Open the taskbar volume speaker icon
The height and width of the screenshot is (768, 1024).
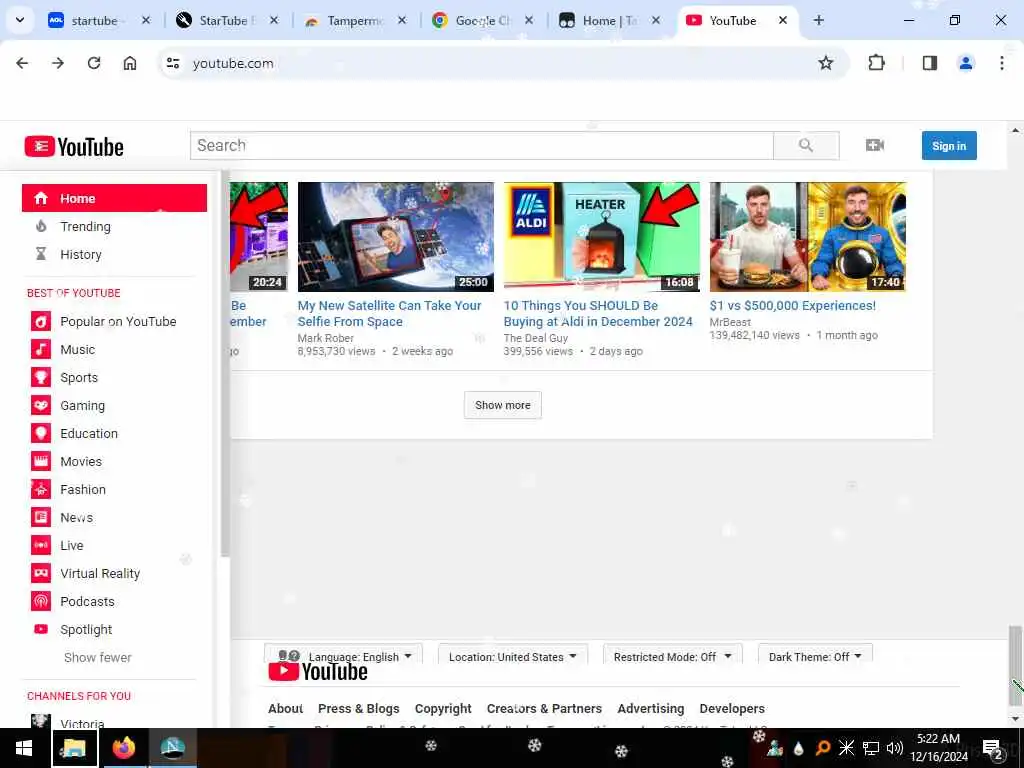pos(895,748)
